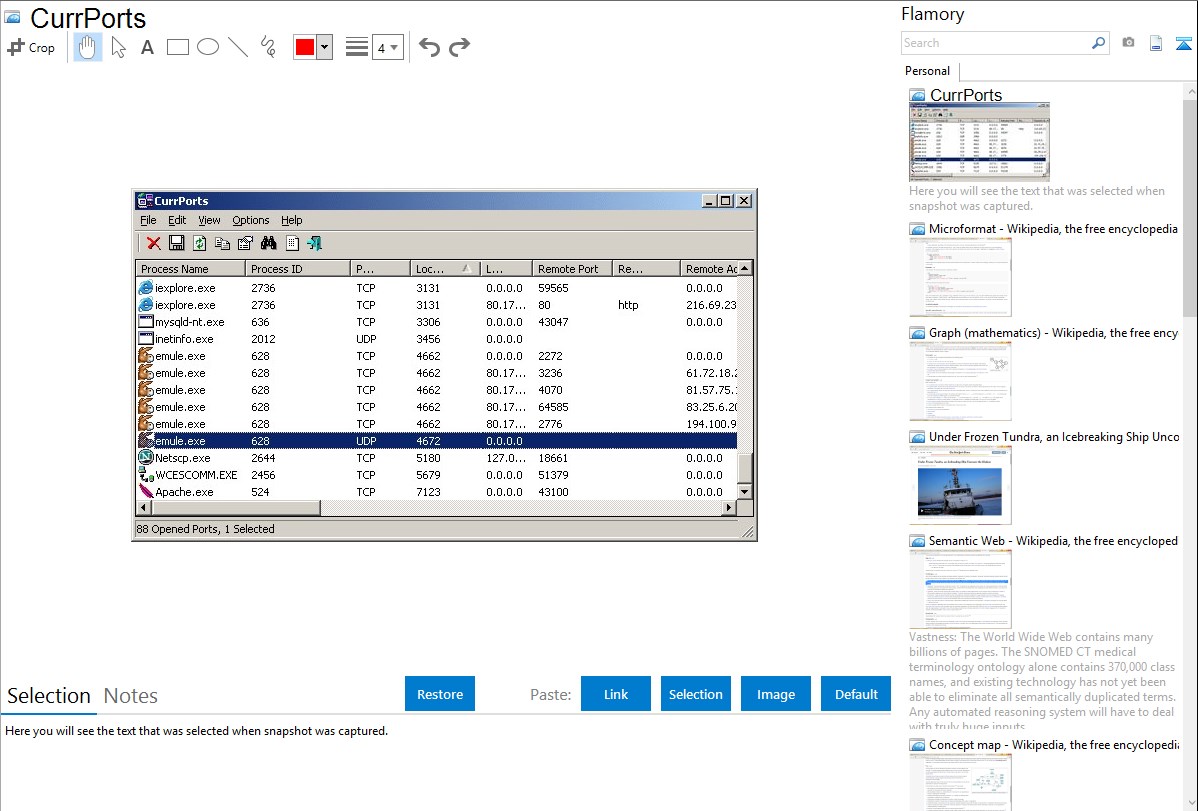Viewport: 1198px width, 811px height.
Task: Switch to the Notes tab
Action: click(131, 696)
